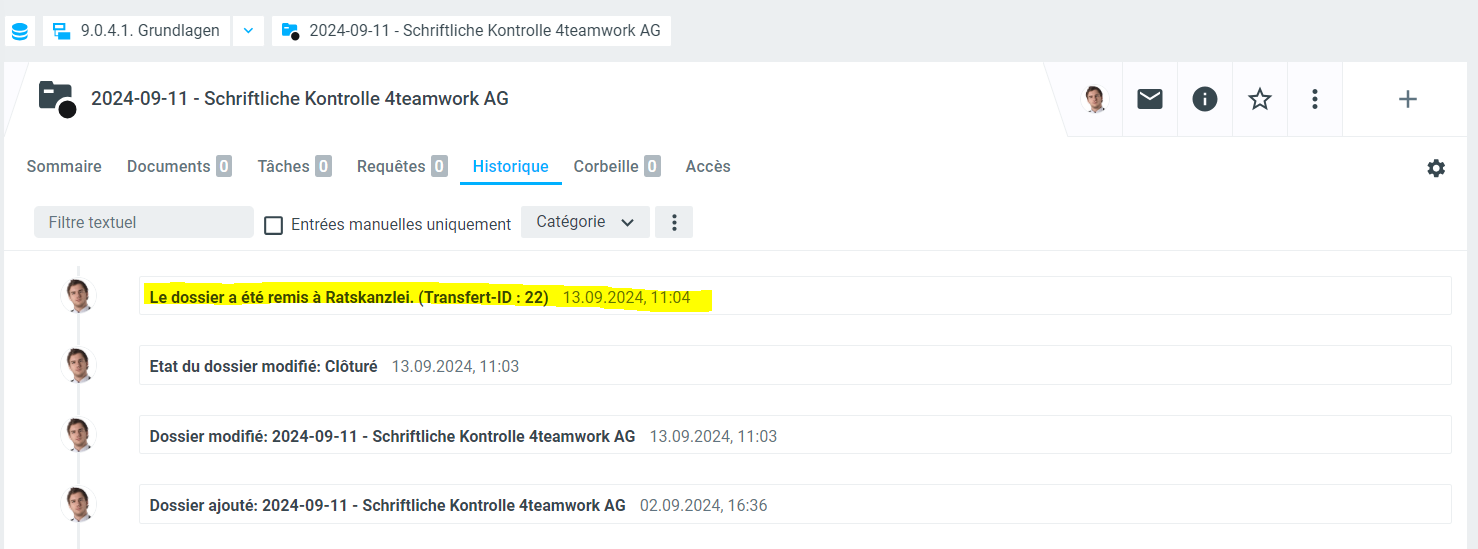Focus the "Filtre textuel" input field
Viewport: 1478px width, 549px height.
coord(144,222)
